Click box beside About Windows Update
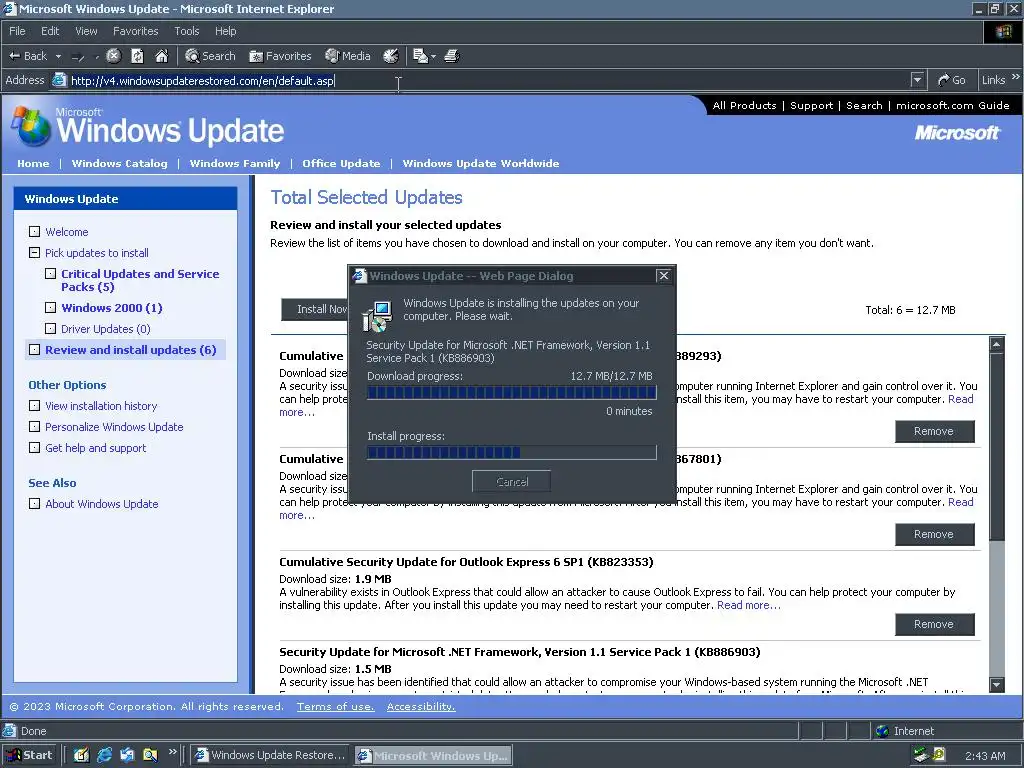The width and height of the screenshot is (1024, 768). 35,504
